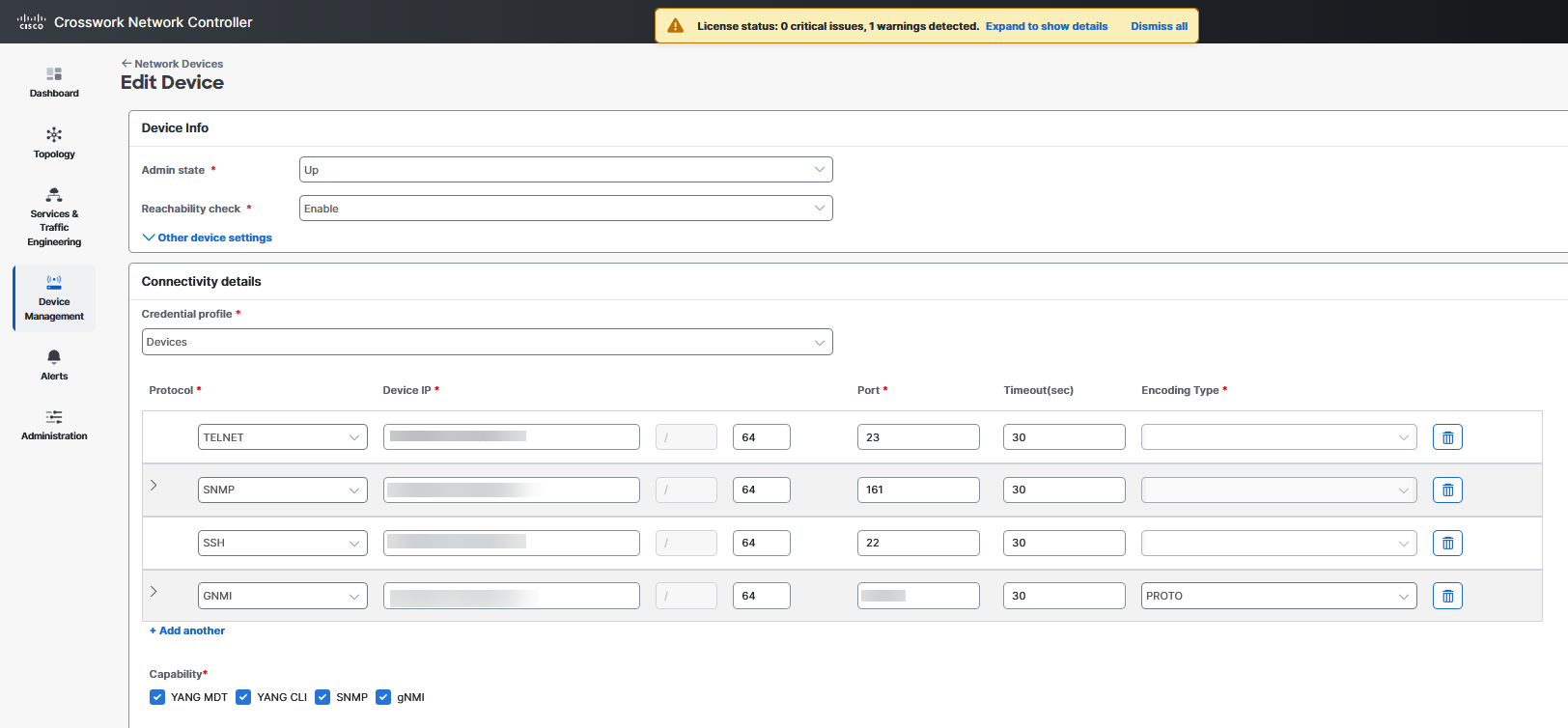Click the Cisco logo in header
The height and width of the screenshot is (728, 1568).
31,21
